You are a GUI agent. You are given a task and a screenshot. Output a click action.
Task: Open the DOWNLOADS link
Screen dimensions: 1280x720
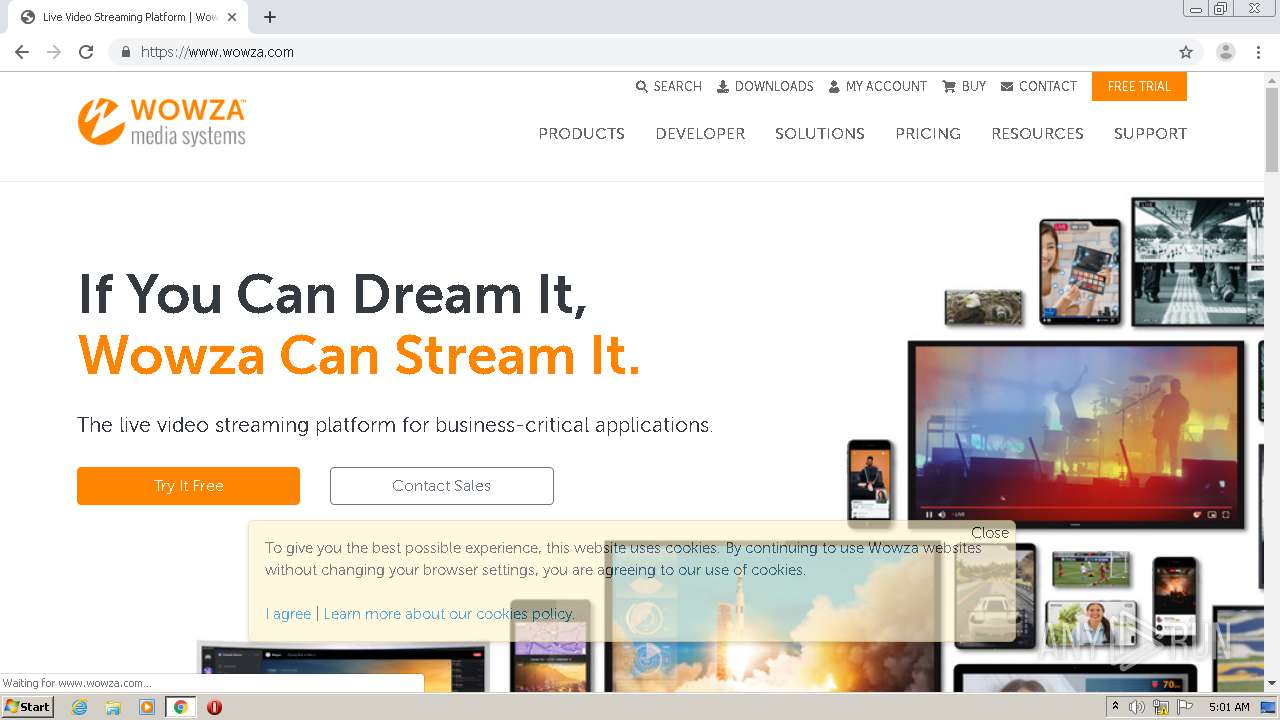[765, 87]
